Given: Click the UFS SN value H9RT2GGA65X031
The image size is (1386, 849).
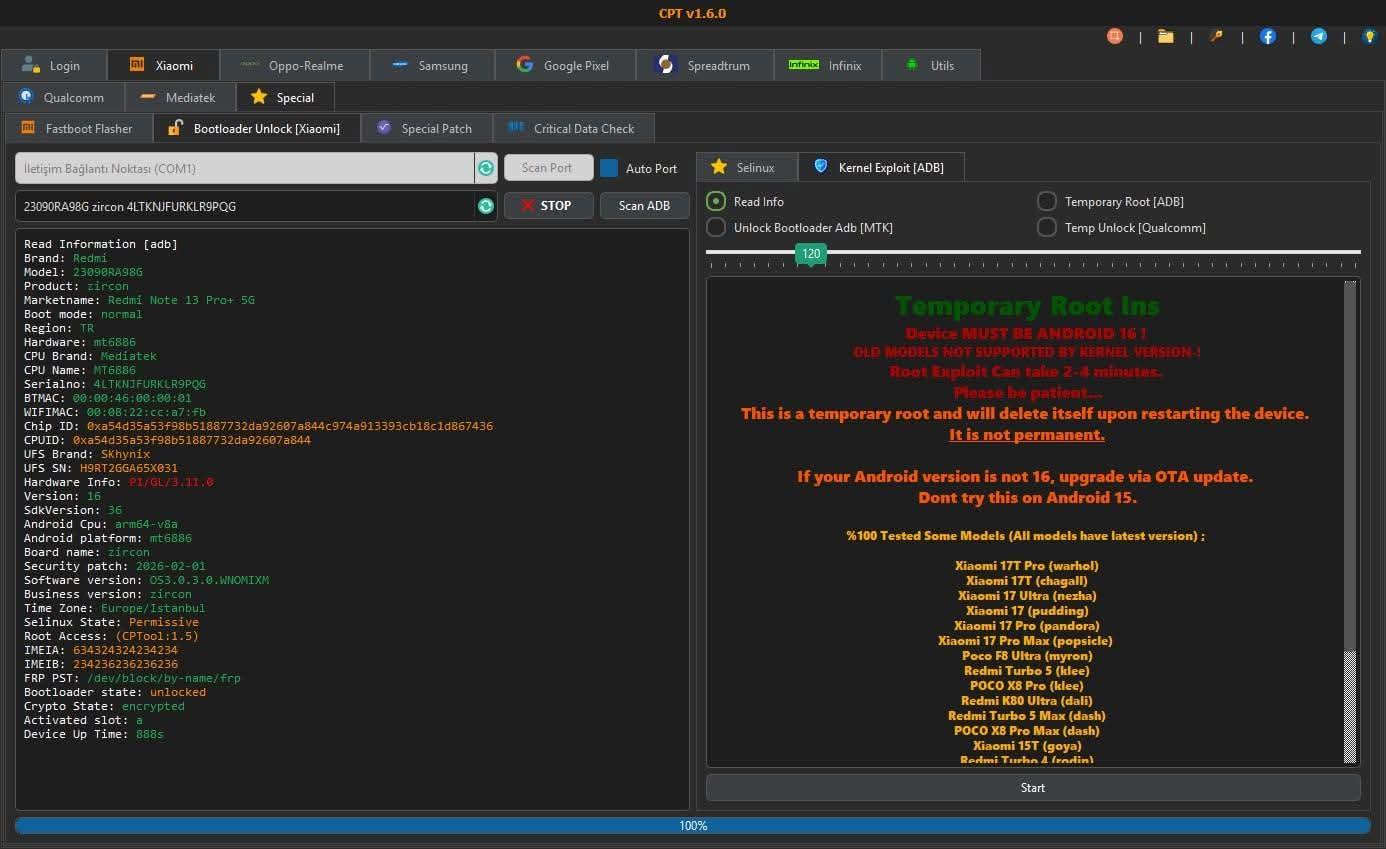Looking at the screenshot, I should click(x=129, y=468).
